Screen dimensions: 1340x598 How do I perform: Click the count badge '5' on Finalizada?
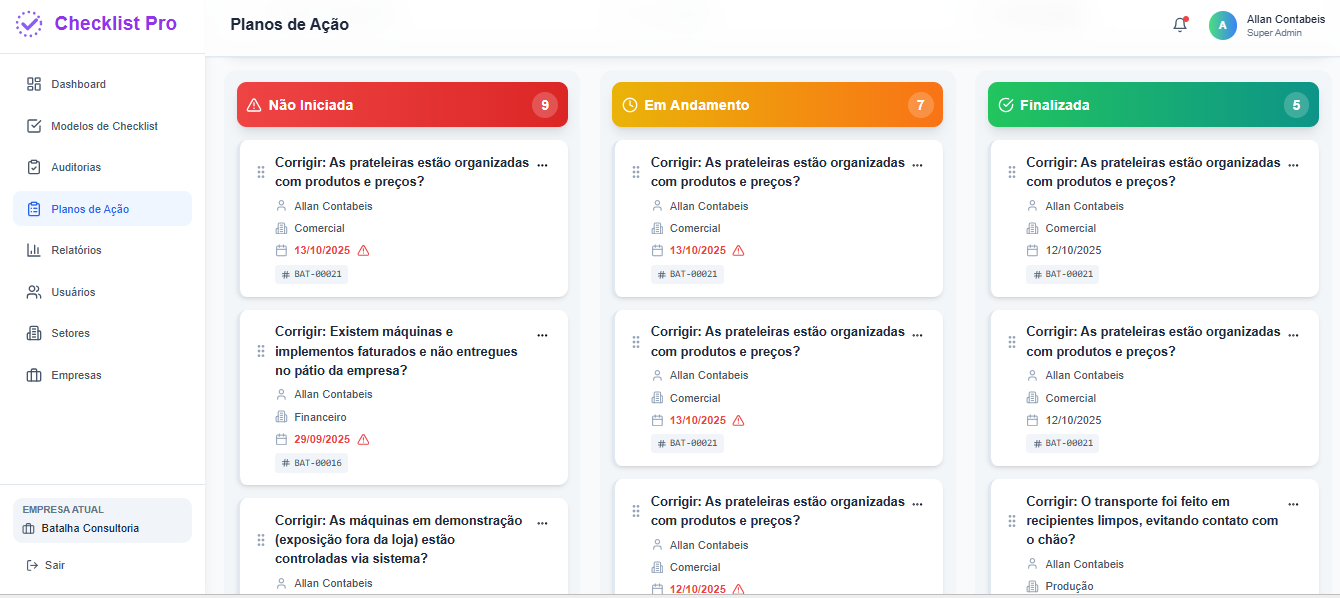click(1296, 105)
